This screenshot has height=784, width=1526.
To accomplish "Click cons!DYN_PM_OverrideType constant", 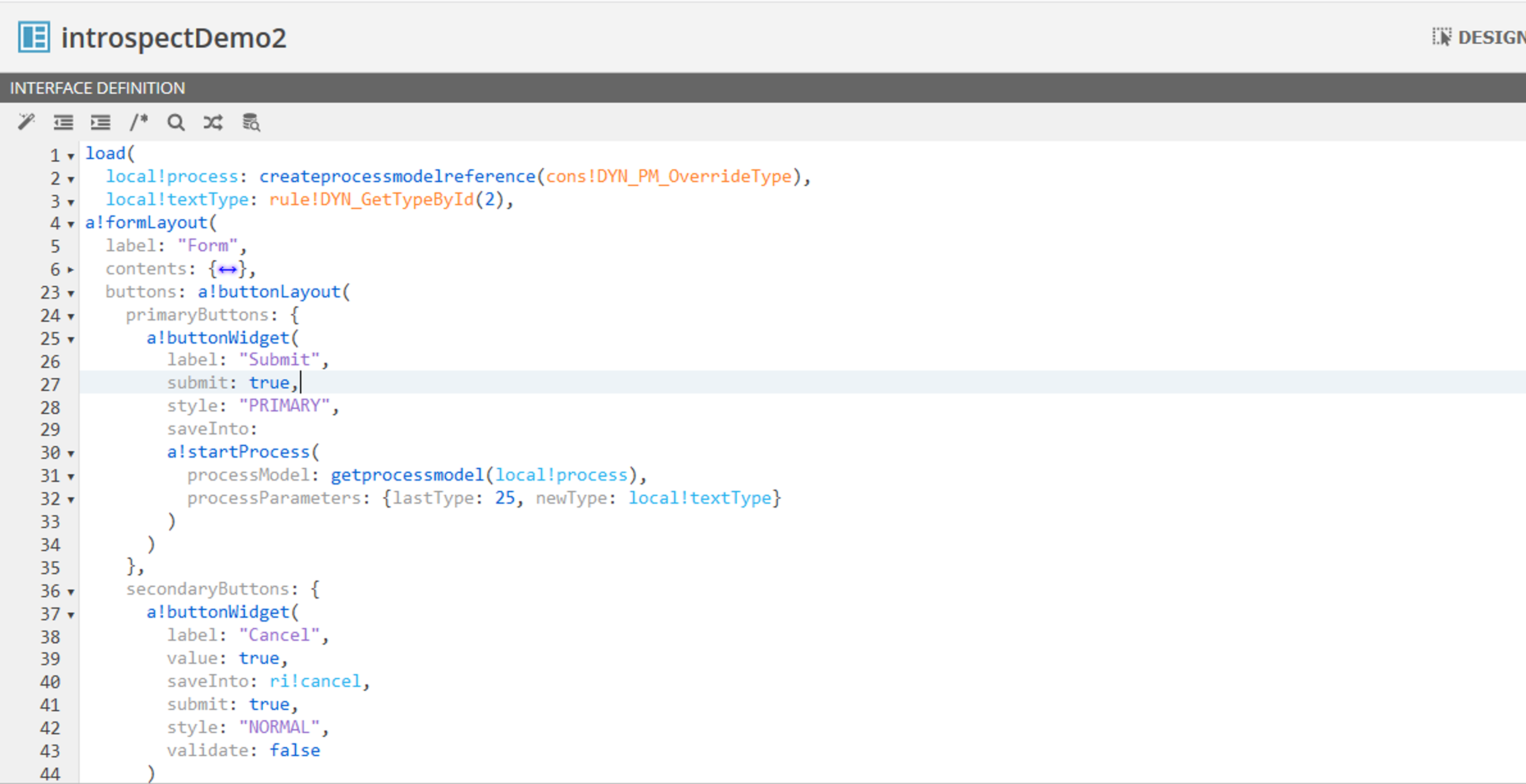I will (669, 176).
